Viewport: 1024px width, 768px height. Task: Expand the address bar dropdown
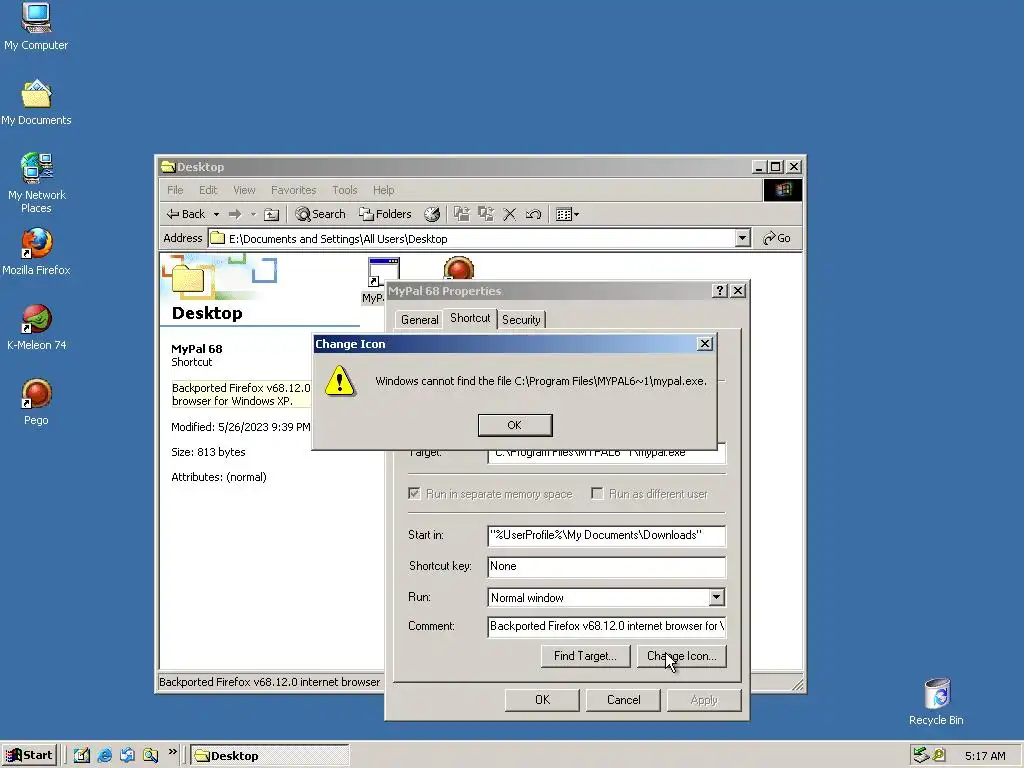coord(742,238)
